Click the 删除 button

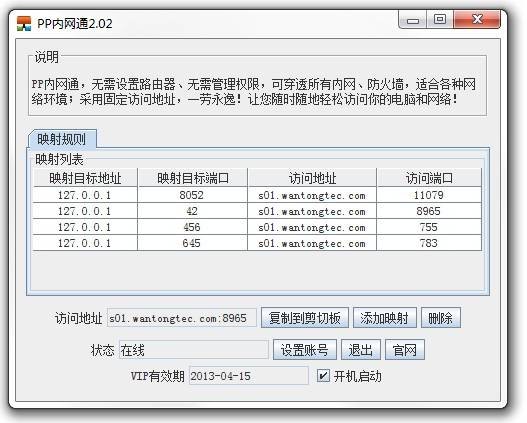(x=440, y=318)
